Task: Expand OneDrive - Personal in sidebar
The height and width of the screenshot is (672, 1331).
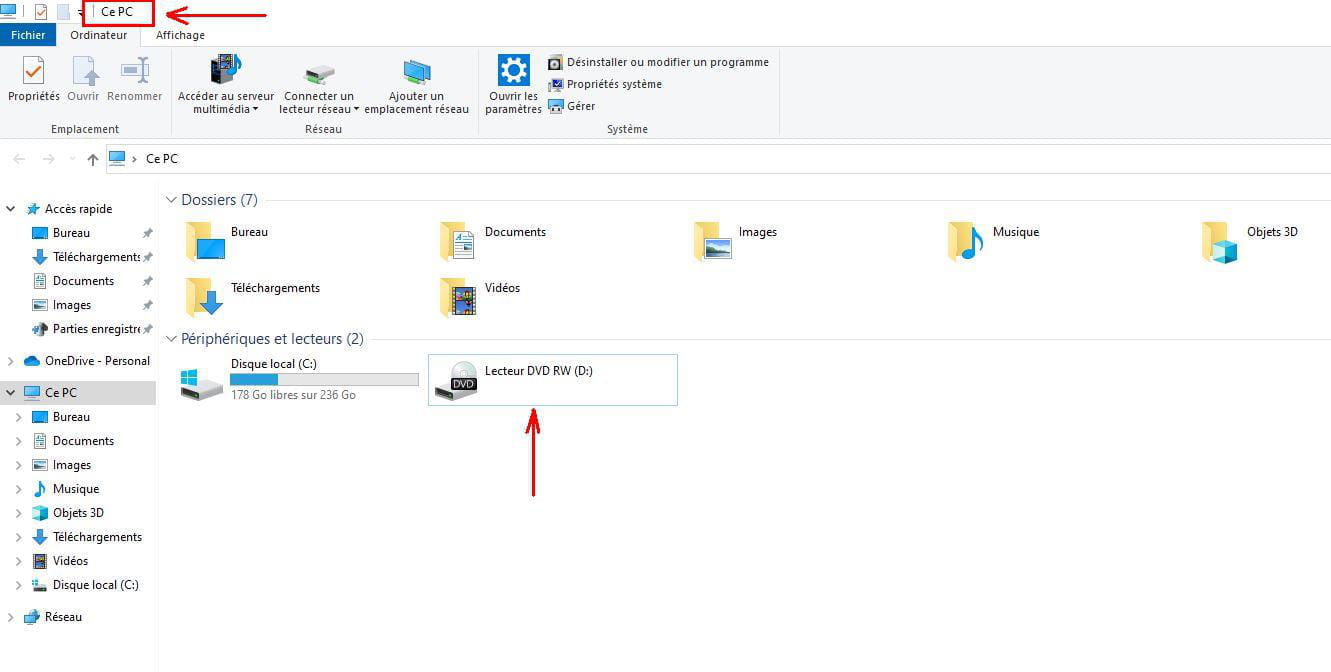Action: [11, 361]
